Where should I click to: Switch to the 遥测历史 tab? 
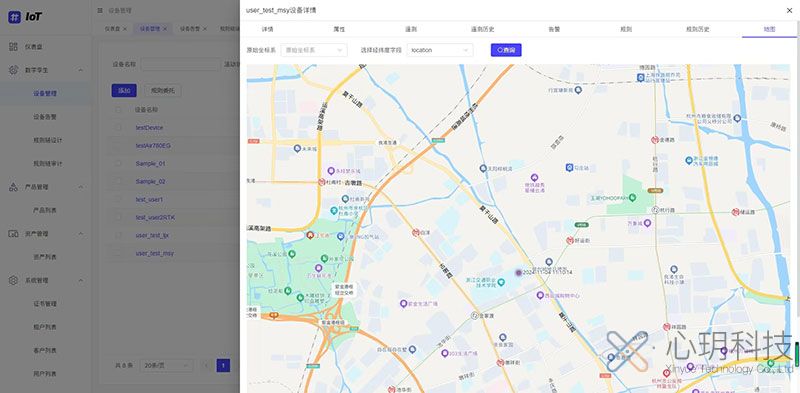(482, 29)
